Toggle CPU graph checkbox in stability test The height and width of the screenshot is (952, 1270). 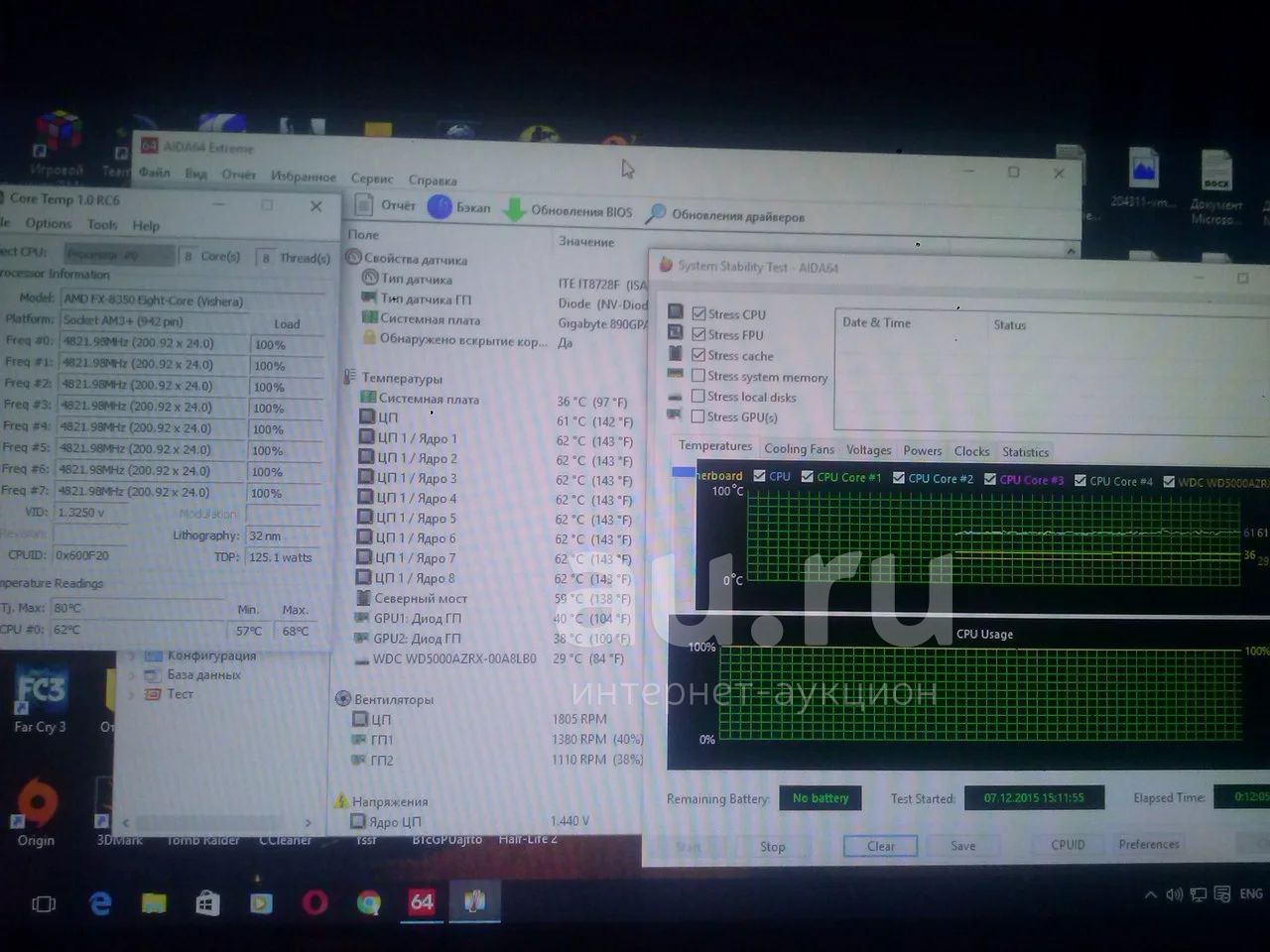pyautogui.click(x=759, y=476)
